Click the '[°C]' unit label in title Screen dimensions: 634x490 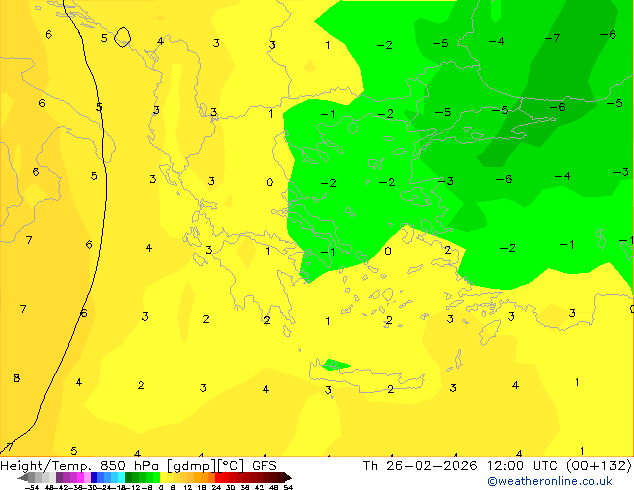231,466
